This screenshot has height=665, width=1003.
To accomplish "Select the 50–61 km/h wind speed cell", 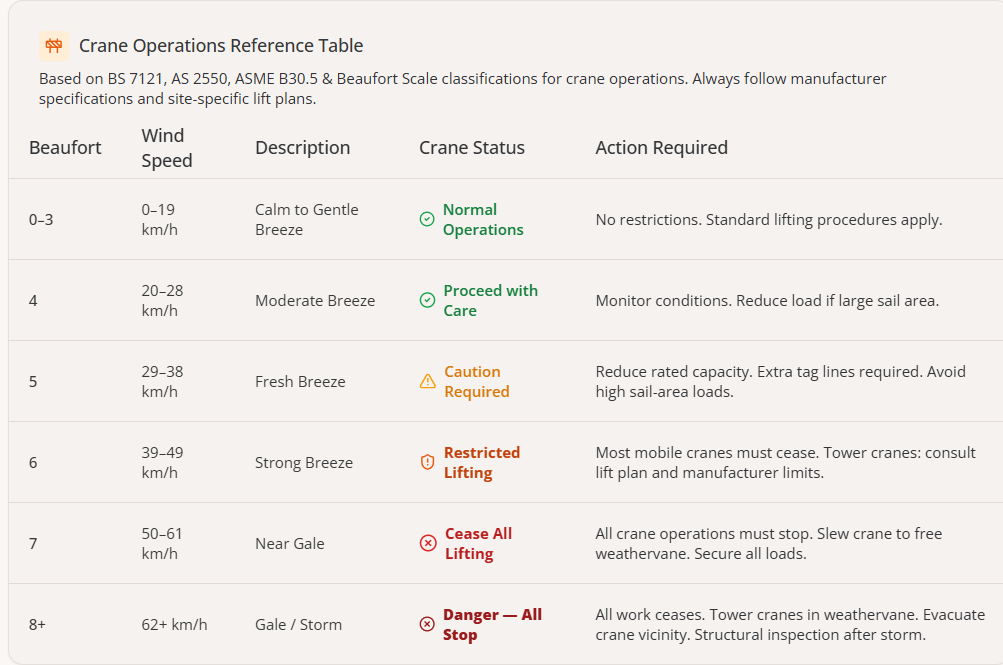I will point(162,544).
